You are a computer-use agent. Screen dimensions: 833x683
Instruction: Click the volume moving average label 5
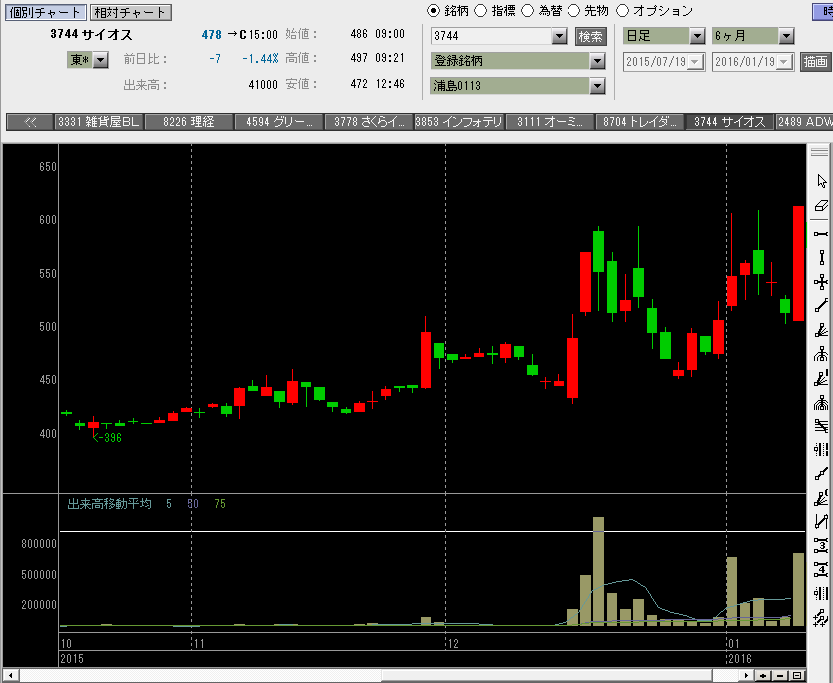click(x=168, y=503)
